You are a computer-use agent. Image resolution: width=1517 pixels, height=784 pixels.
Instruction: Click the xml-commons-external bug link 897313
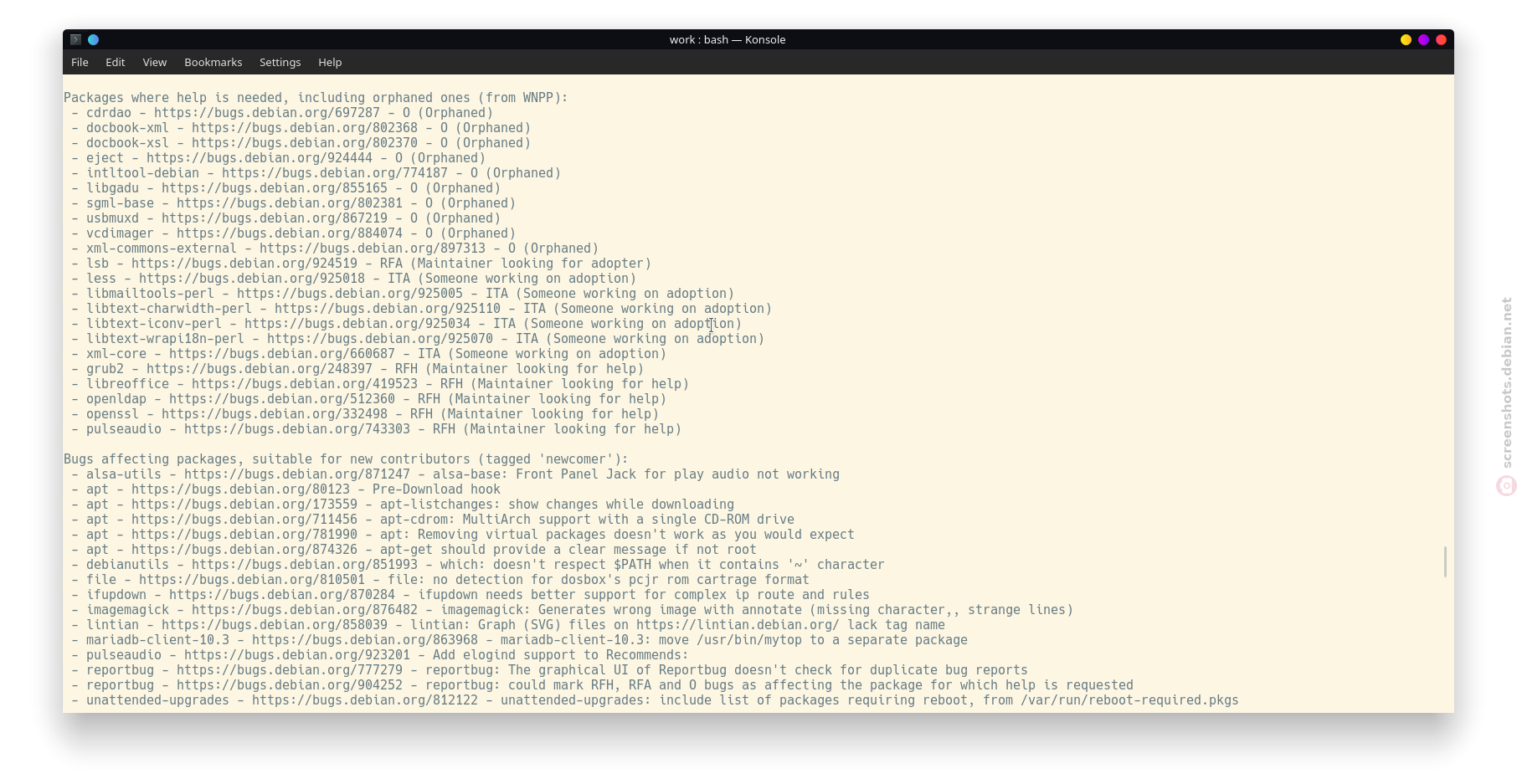[373, 249]
